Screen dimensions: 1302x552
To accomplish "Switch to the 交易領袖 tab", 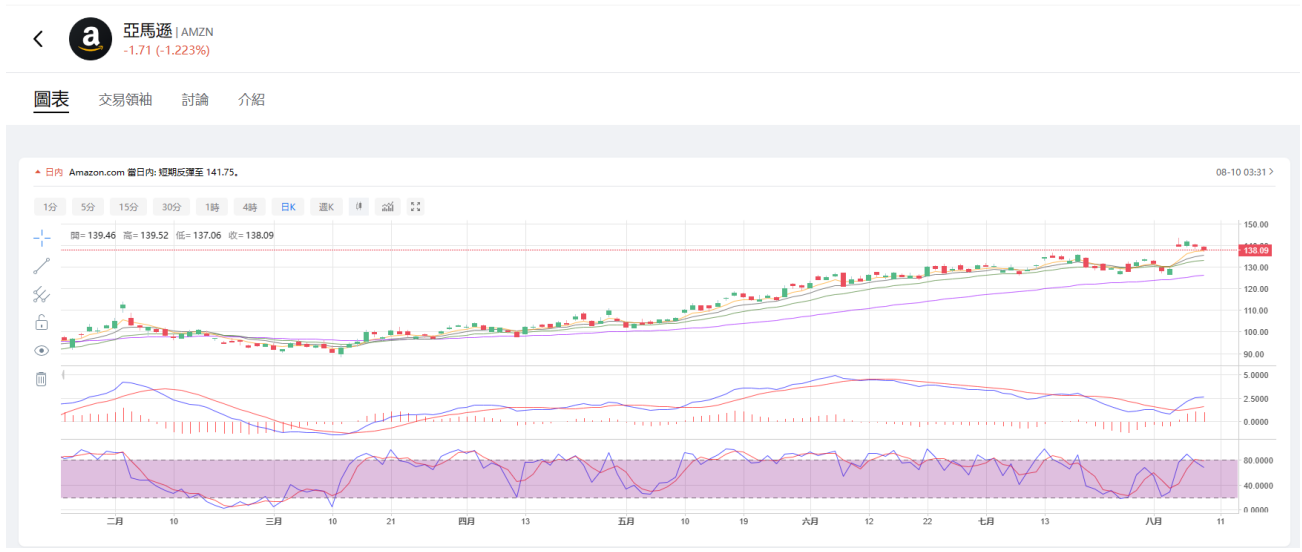I will [125, 100].
